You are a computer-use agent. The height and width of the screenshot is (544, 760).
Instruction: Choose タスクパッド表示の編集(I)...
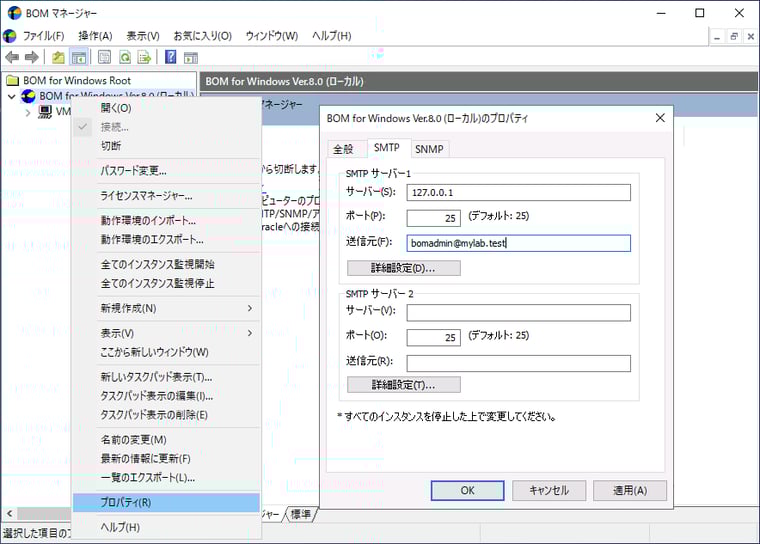167,396
